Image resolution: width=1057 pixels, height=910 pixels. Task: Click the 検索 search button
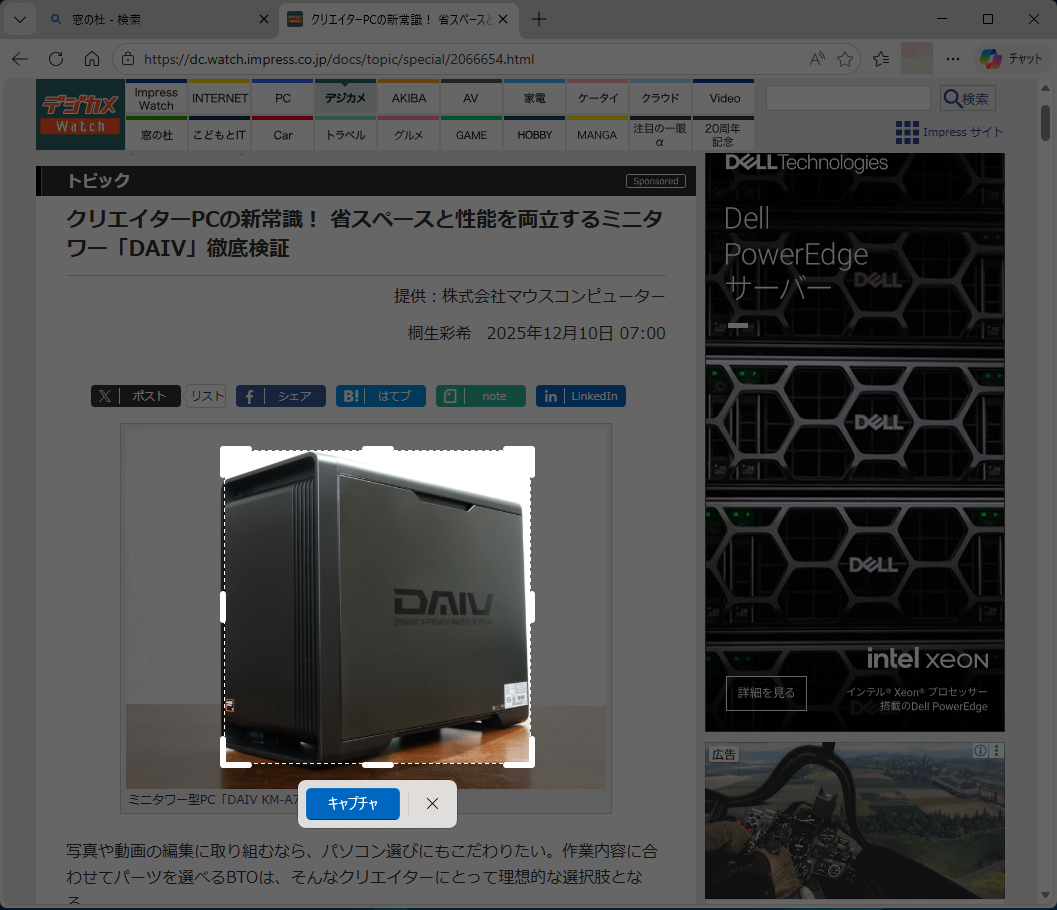click(967, 98)
